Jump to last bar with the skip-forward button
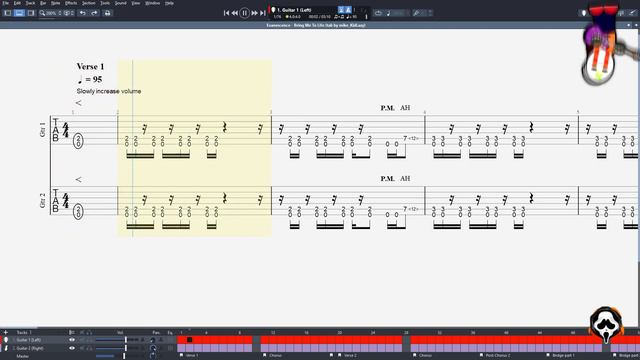Viewport: 640px width, 360px height. 262,13
